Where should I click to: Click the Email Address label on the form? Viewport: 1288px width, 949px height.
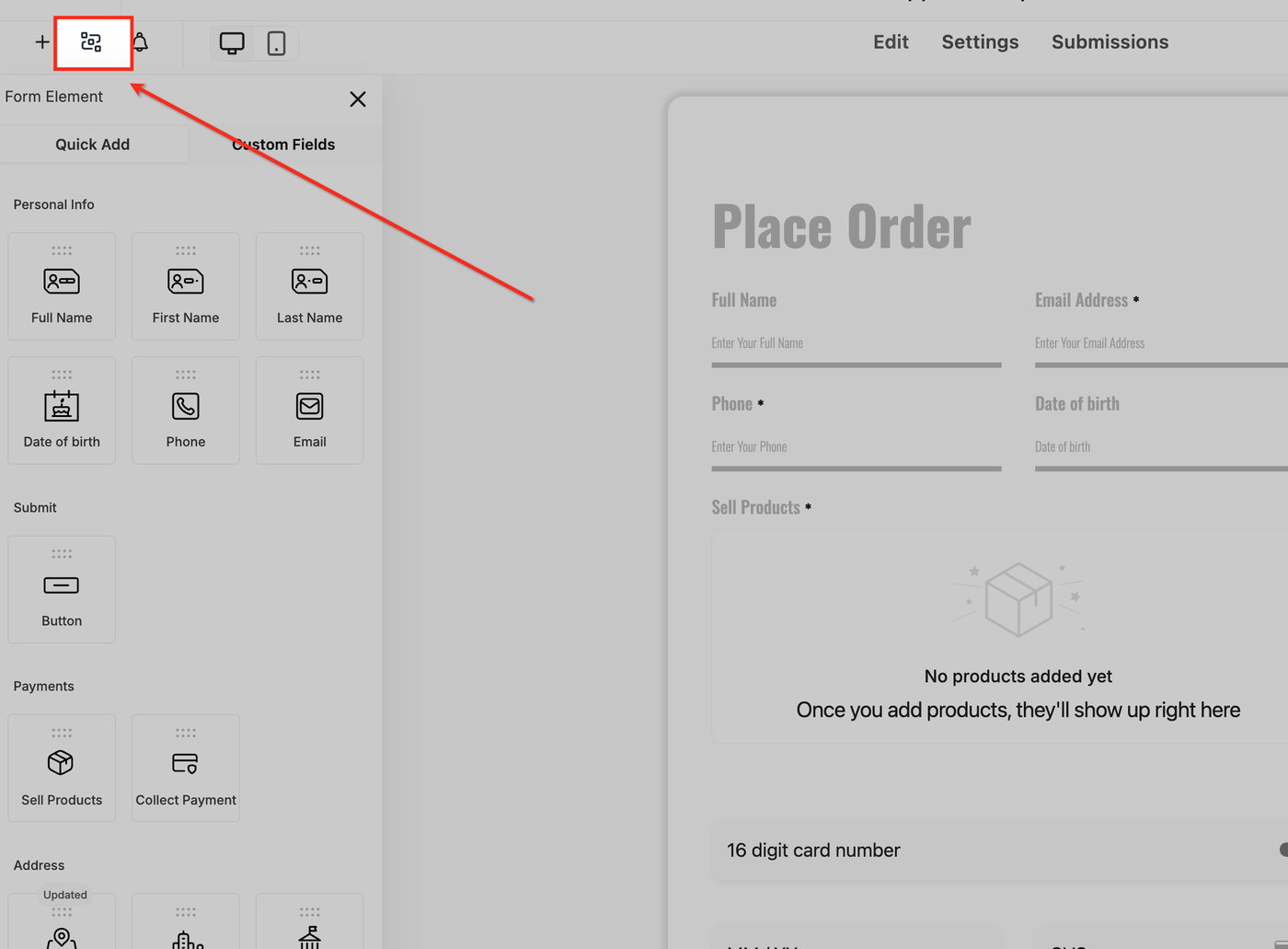click(1082, 300)
